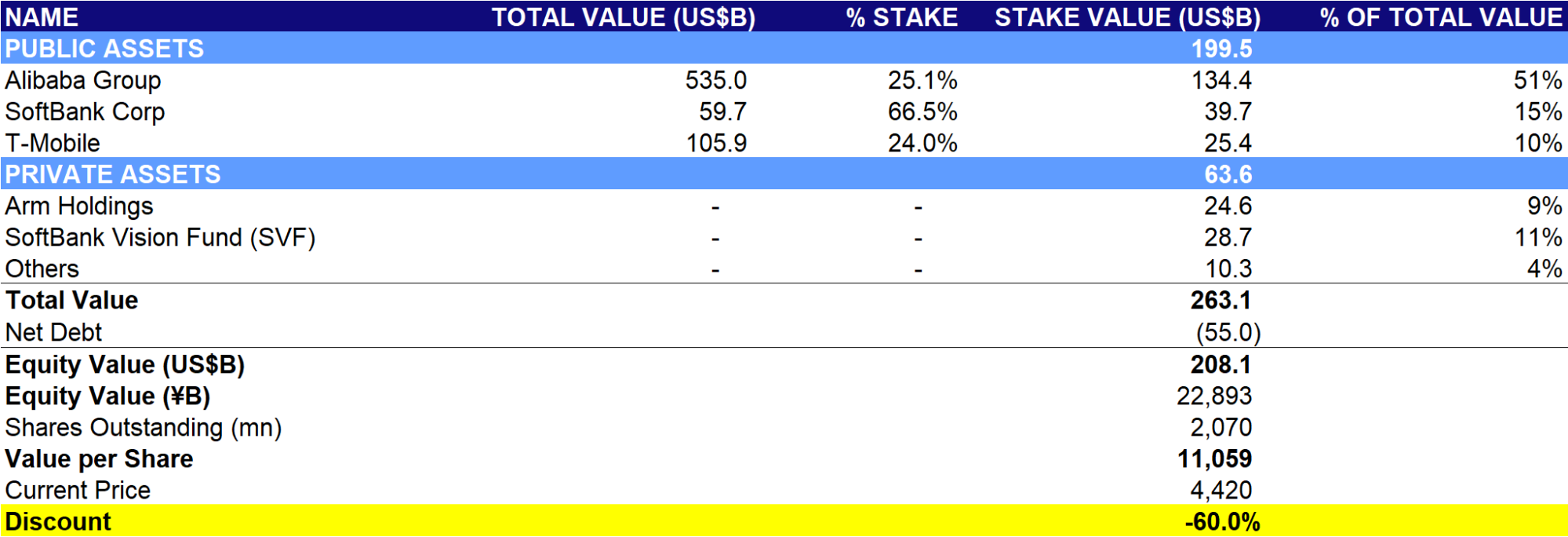Select the TOTAL VALUE (US$B) header
Screen dimensions: 1568x537
click(624, 17)
